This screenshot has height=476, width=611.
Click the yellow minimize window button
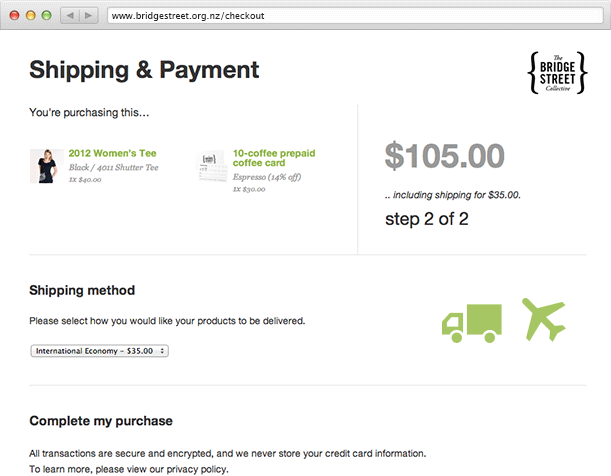[30, 16]
